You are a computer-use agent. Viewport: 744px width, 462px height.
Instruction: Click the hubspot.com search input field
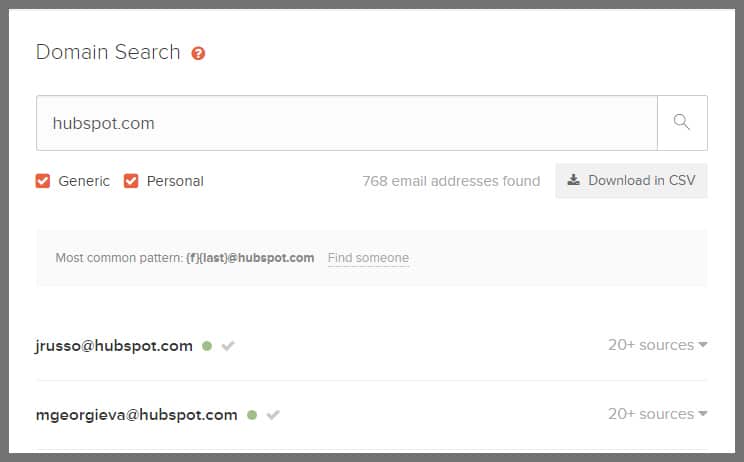pyautogui.click(x=346, y=123)
